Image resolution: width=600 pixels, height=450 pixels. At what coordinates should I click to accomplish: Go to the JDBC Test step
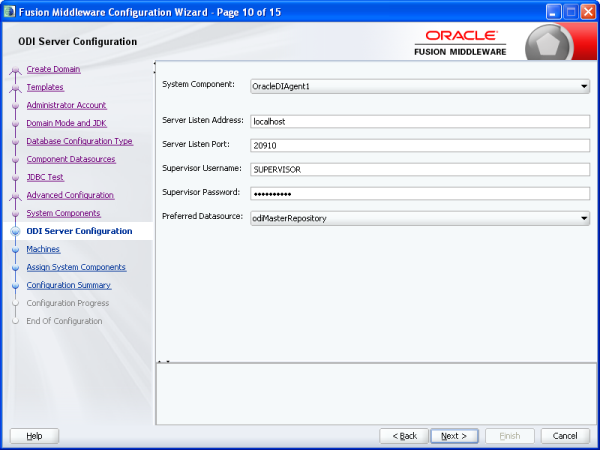click(45, 177)
